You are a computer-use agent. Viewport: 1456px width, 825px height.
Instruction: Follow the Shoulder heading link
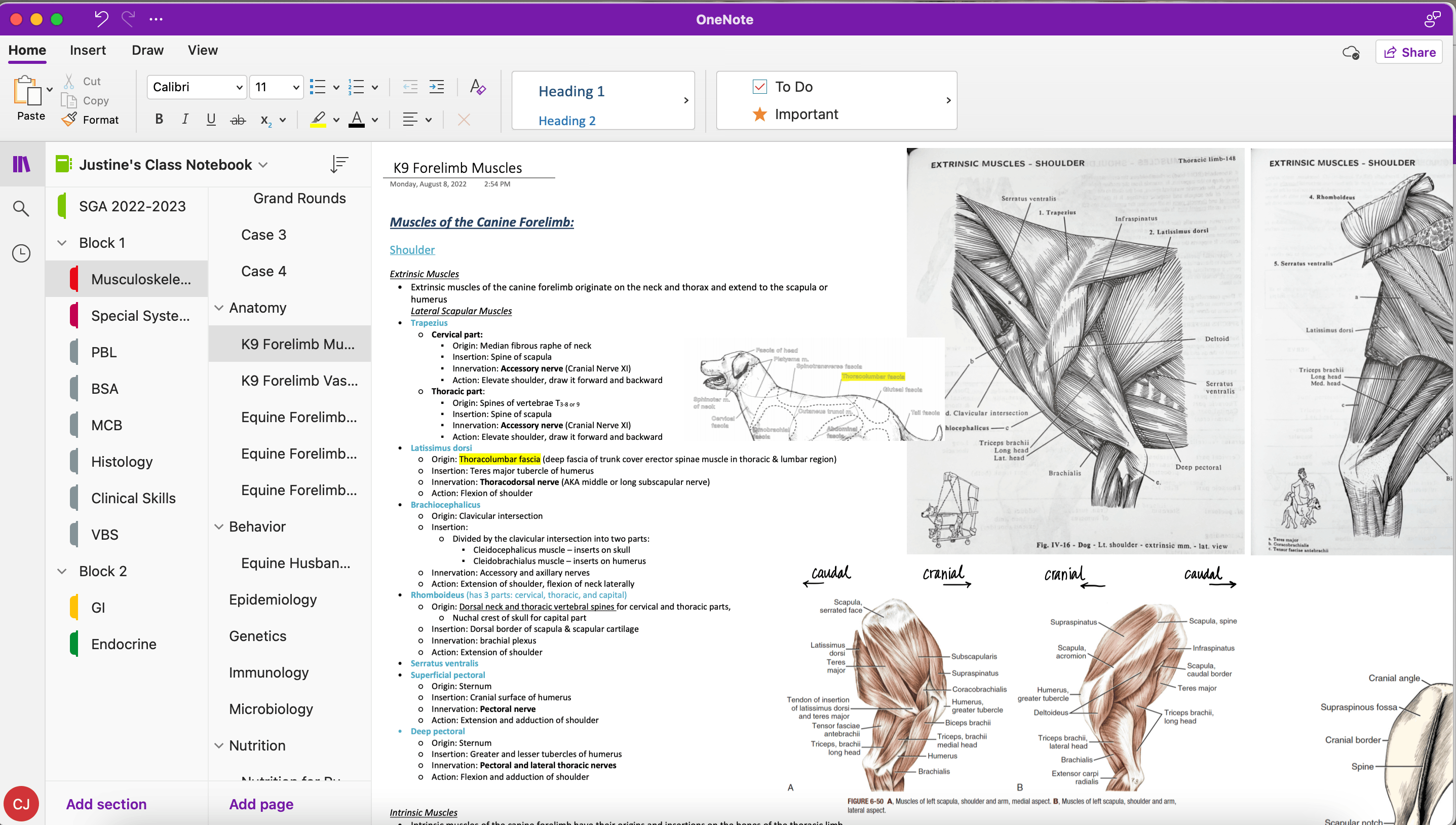click(x=412, y=250)
